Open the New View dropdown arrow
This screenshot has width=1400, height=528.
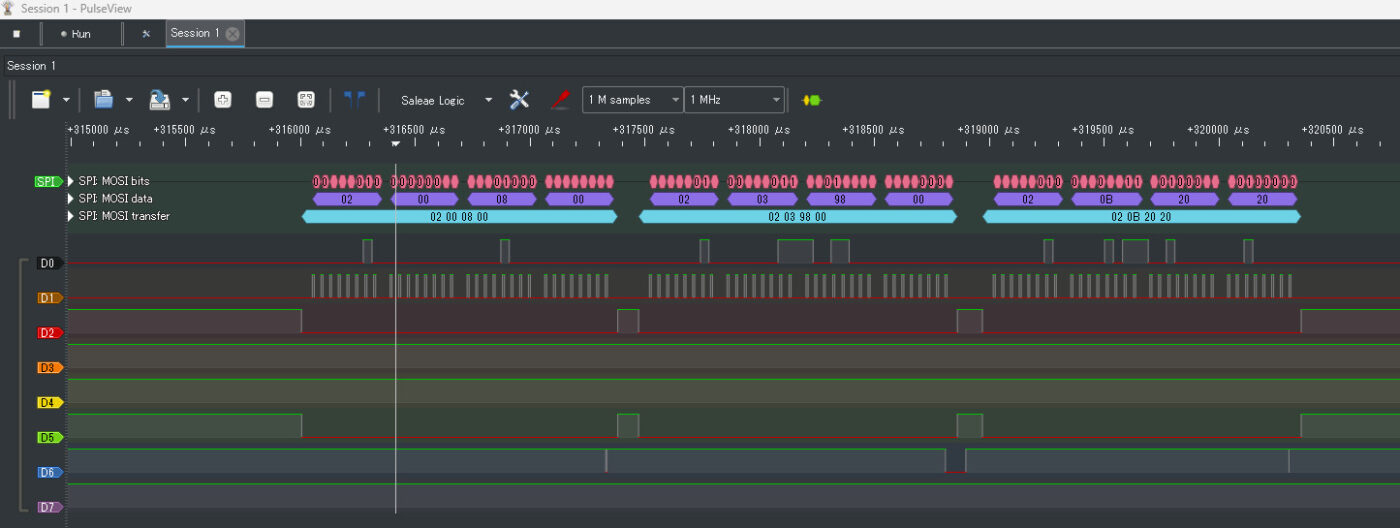[x=66, y=100]
